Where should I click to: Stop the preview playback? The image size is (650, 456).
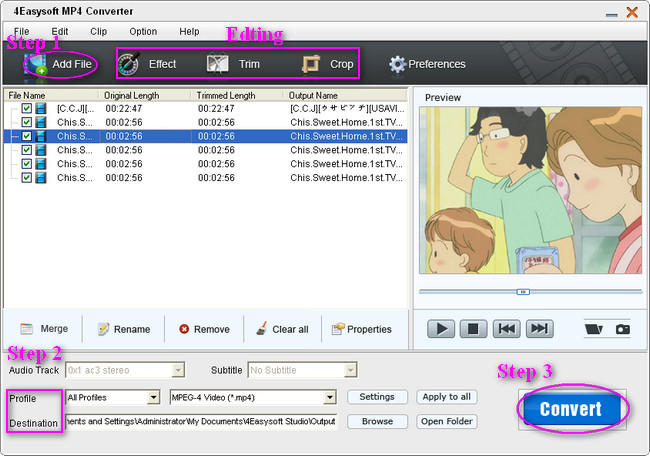click(x=473, y=329)
